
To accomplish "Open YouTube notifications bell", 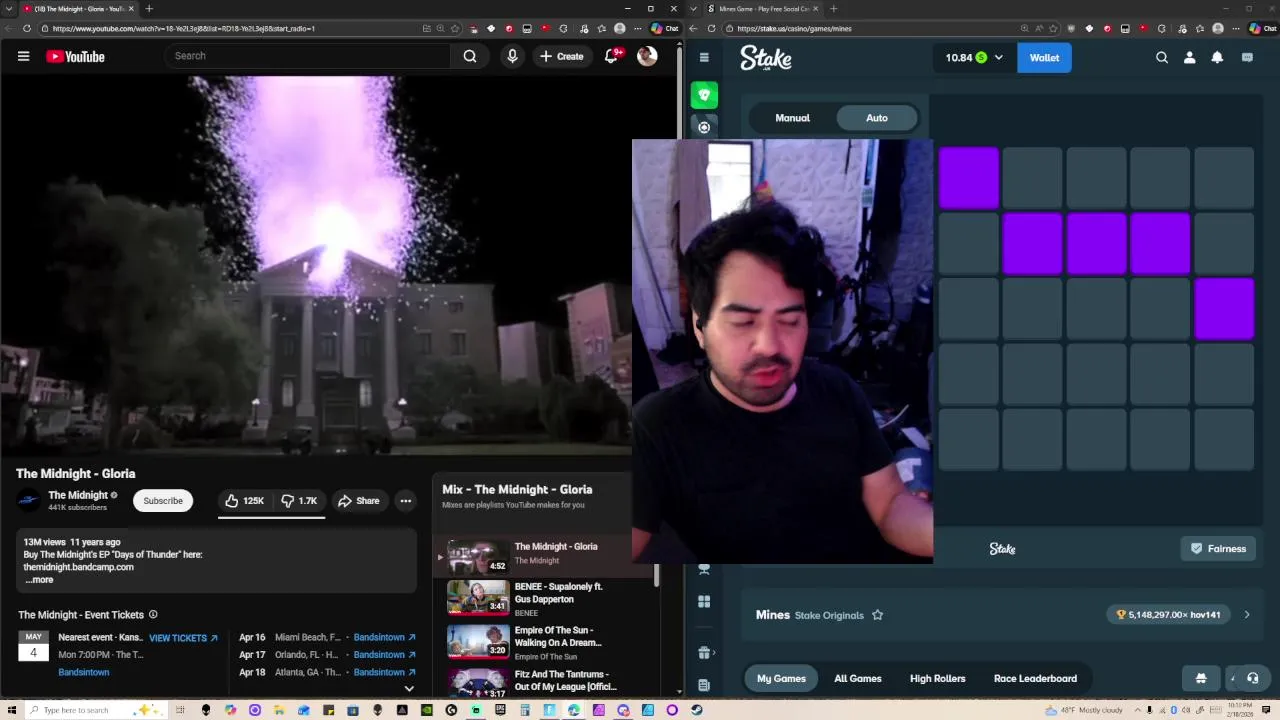I will click(x=612, y=56).
